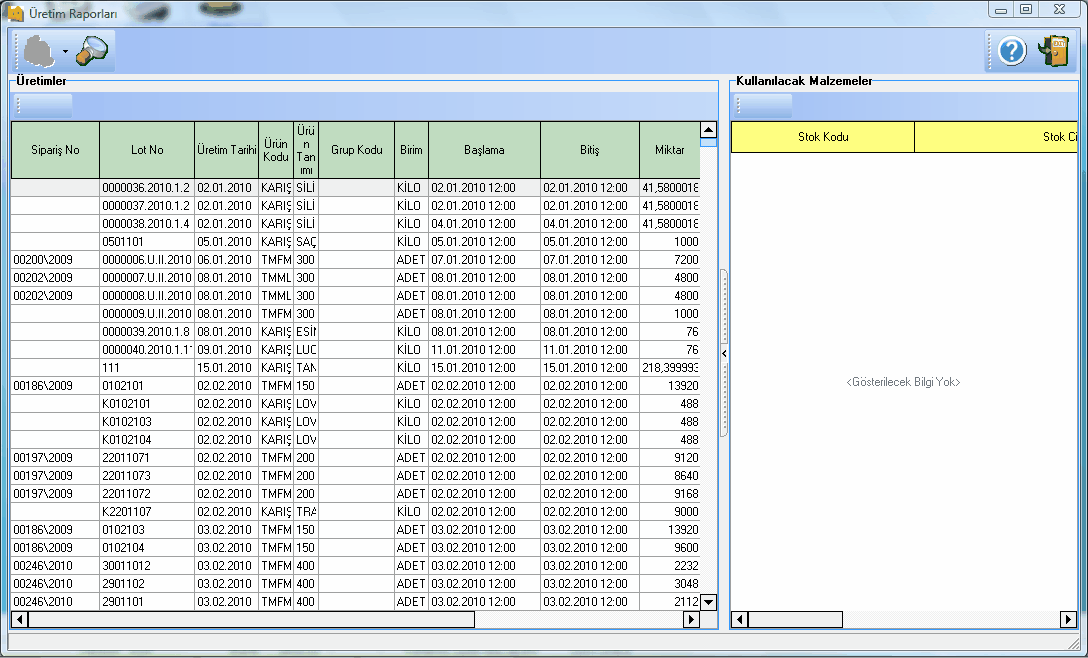Click Miktar value 9168
Viewport: 1088px width, 658px height.
(670, 494)
